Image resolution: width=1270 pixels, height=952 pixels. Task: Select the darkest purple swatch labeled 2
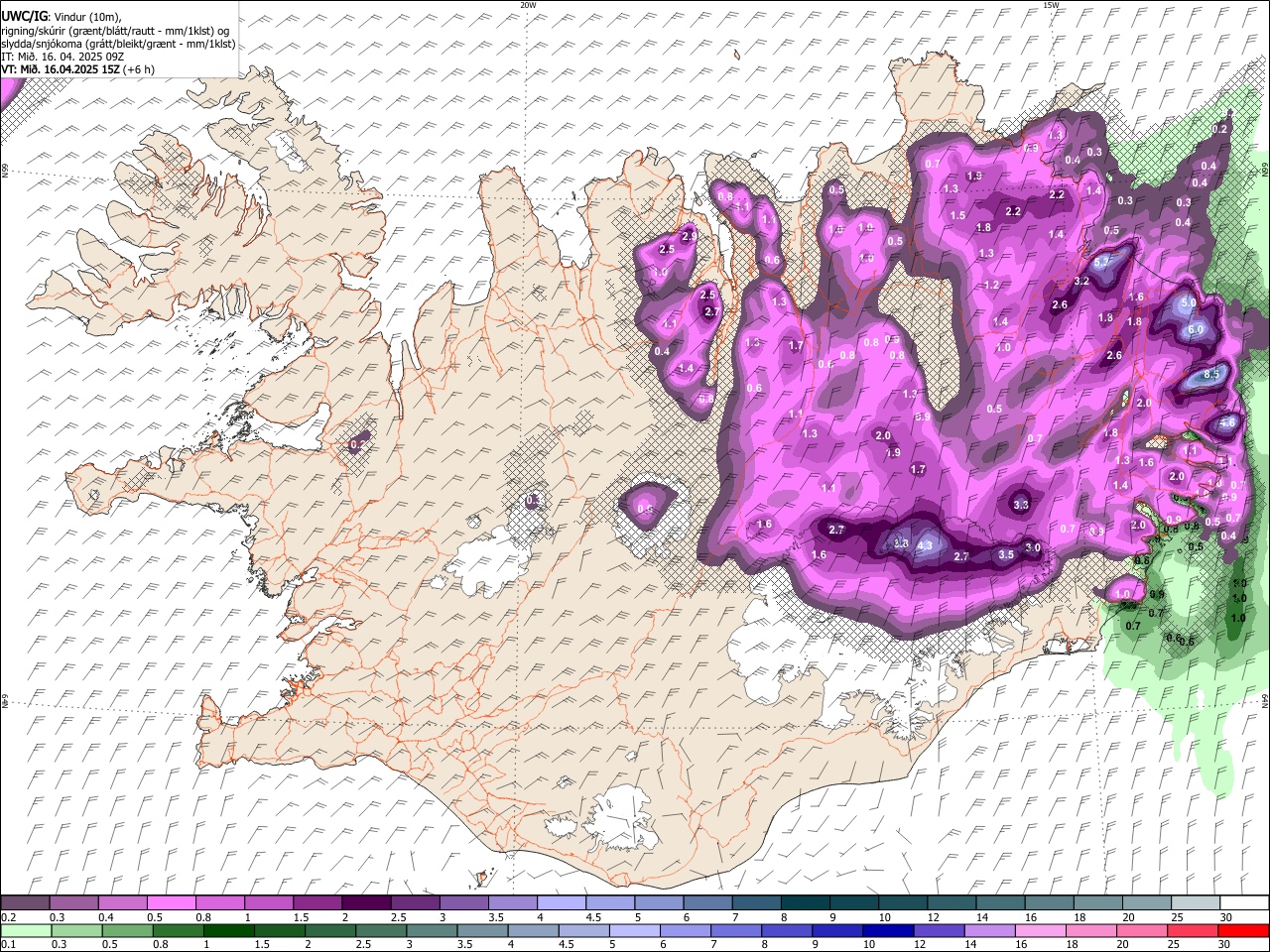tap(365, 903)
